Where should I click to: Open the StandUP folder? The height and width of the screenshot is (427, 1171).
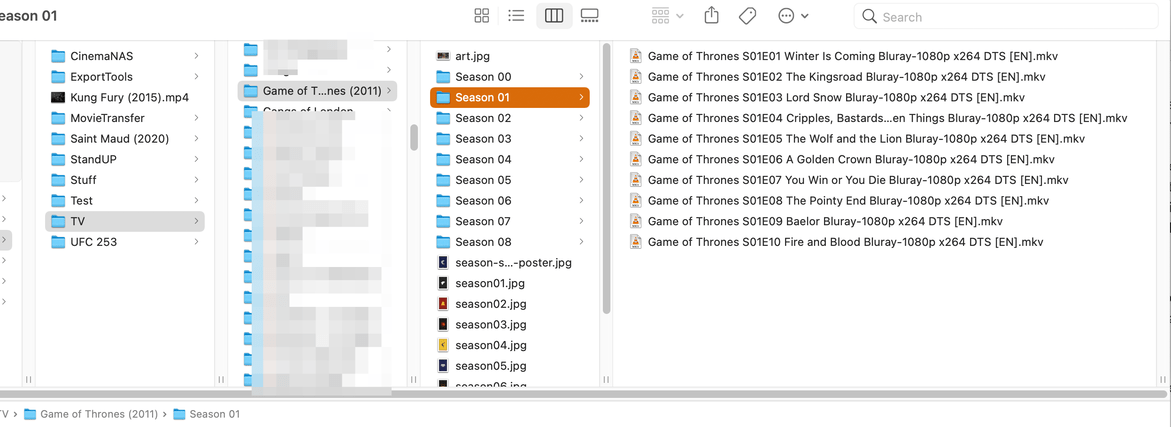point(125,159)
